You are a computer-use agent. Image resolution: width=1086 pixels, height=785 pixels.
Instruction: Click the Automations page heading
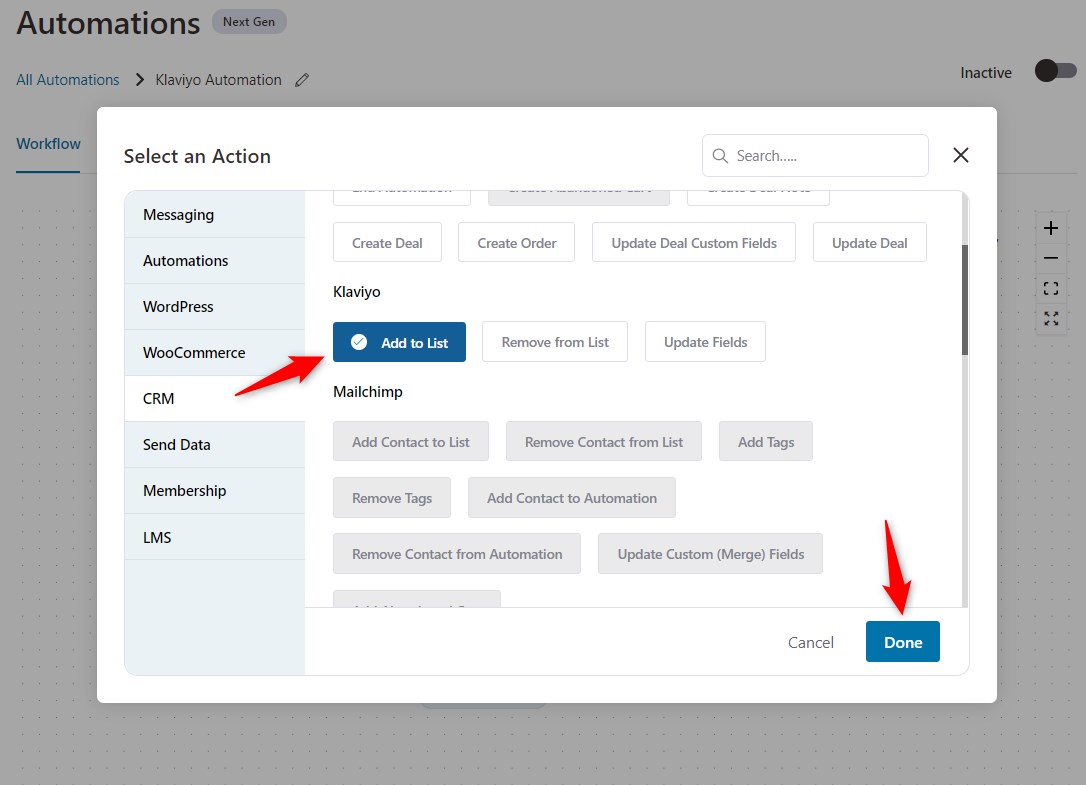108,23
